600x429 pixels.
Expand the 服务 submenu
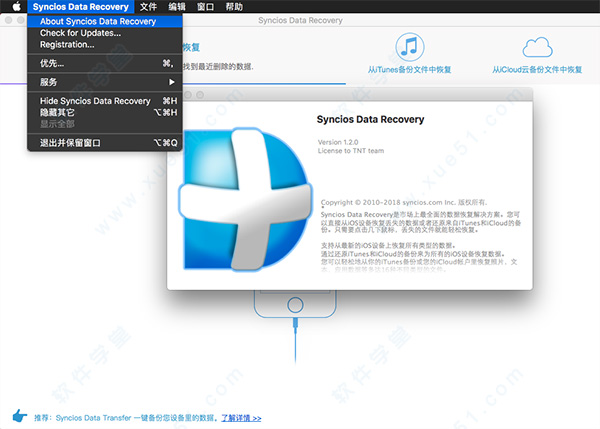click(x=105, y=82)
